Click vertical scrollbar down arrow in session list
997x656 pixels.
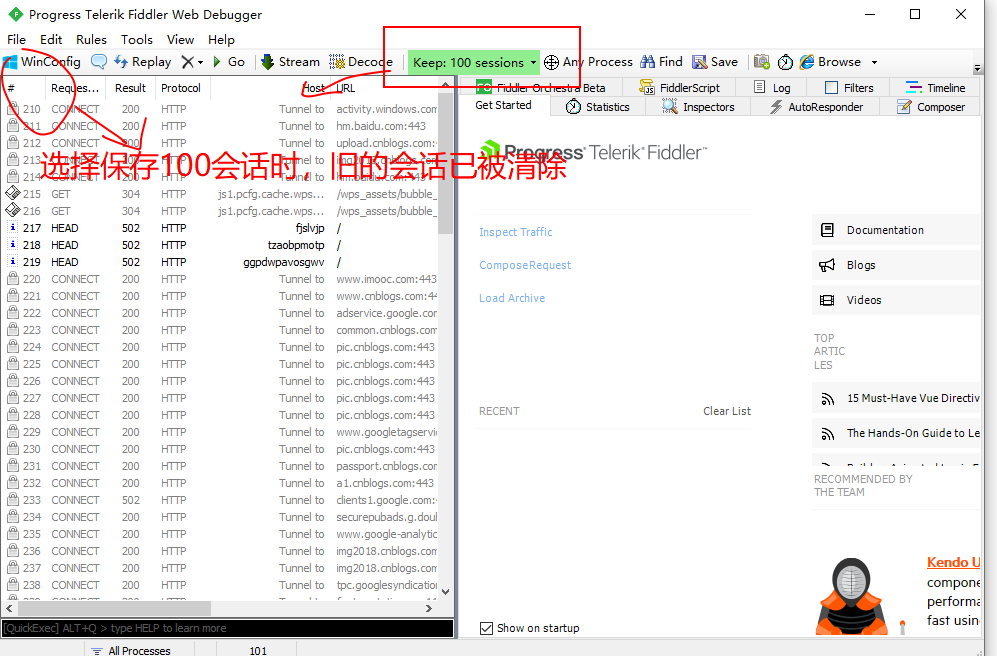[445, 592]
